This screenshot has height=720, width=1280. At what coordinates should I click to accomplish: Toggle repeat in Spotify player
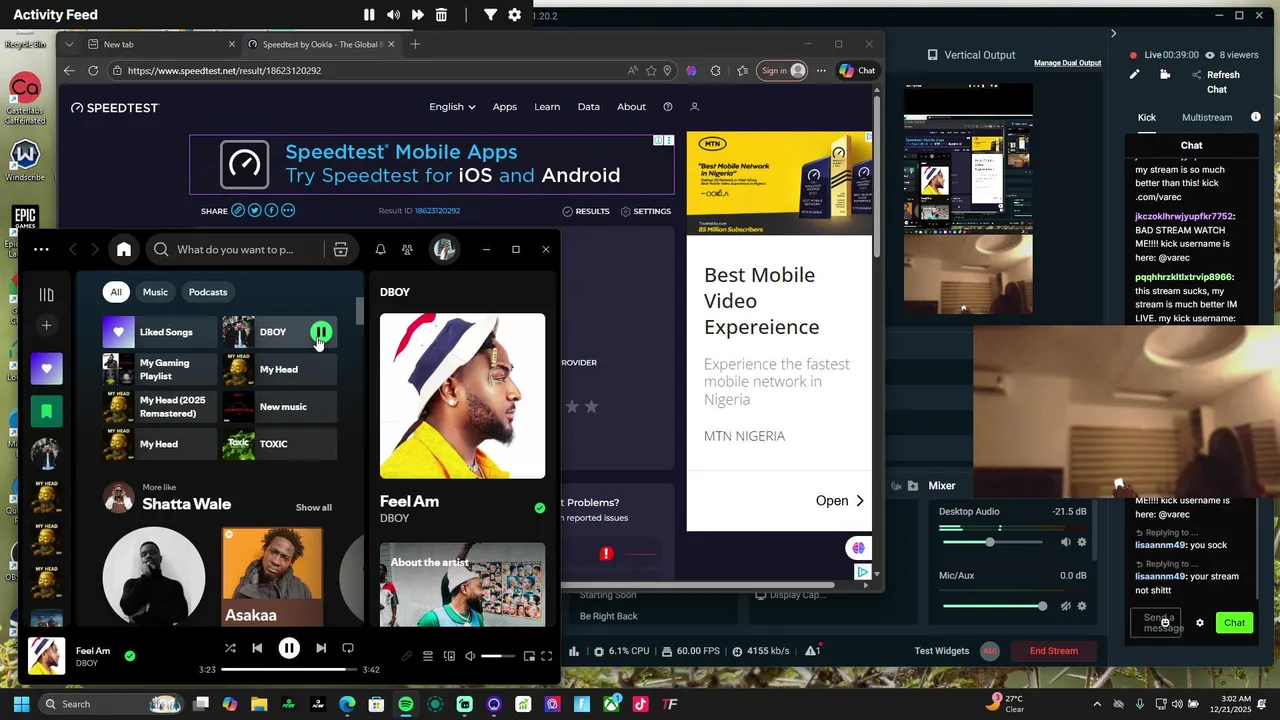(348, 648)
